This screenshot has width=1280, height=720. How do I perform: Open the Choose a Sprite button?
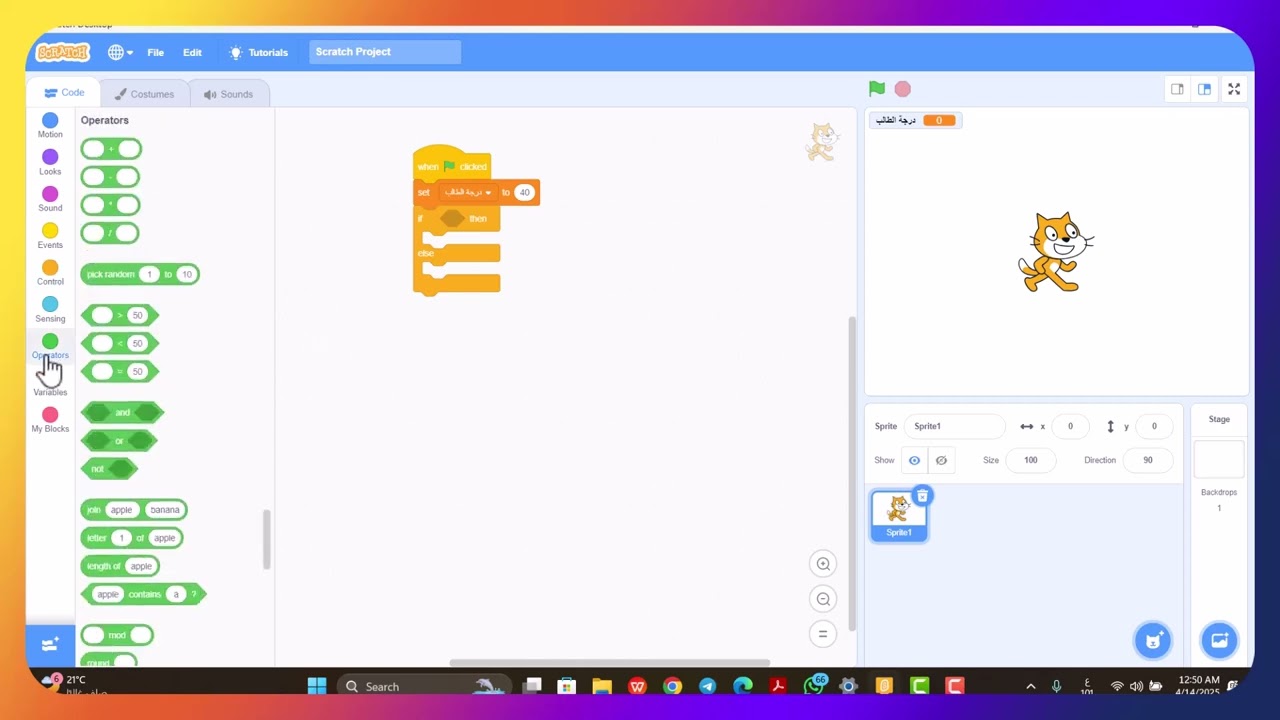pyautogui.click(x=1153, y=641)
